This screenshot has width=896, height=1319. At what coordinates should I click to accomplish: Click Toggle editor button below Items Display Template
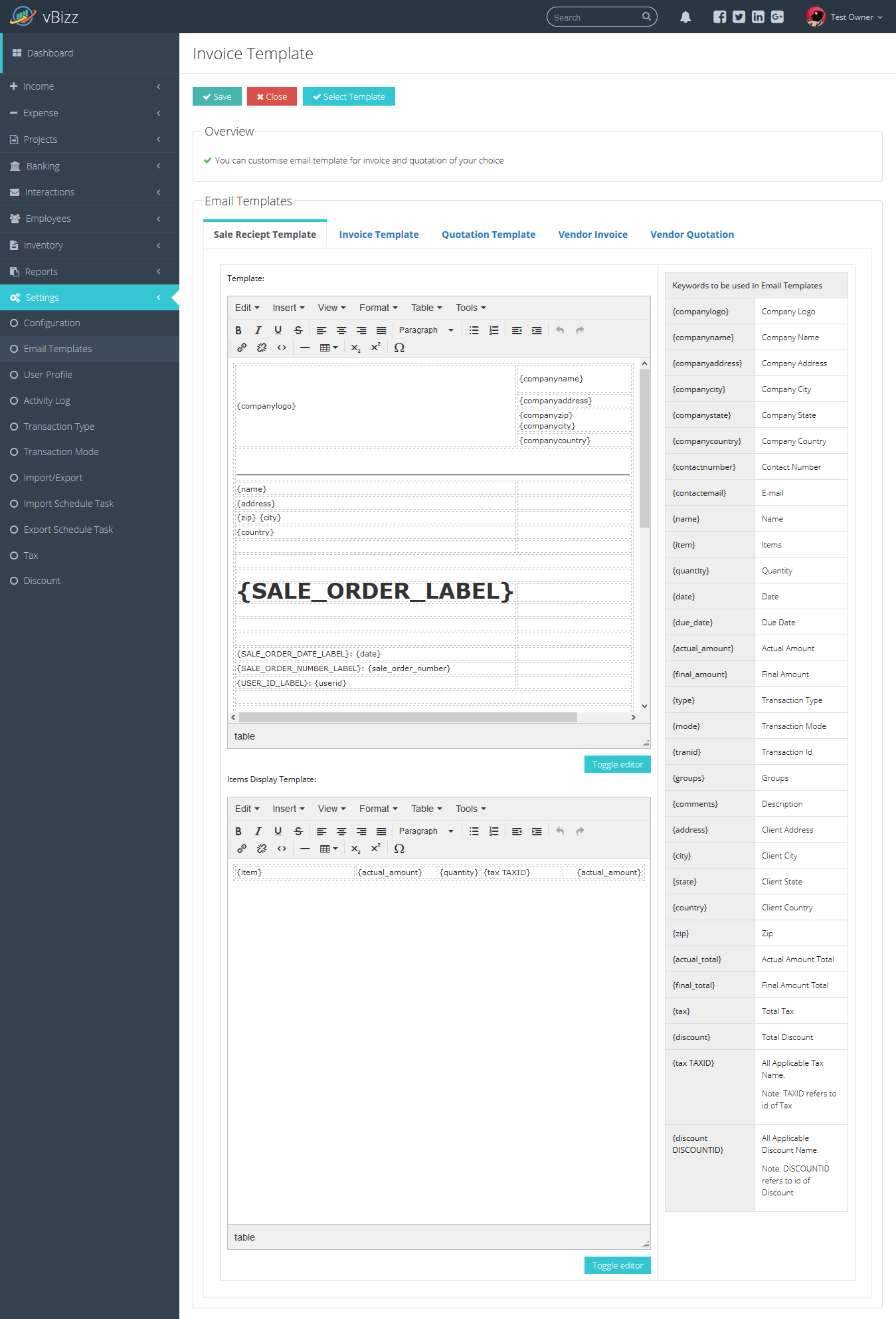pos(617,1265)
